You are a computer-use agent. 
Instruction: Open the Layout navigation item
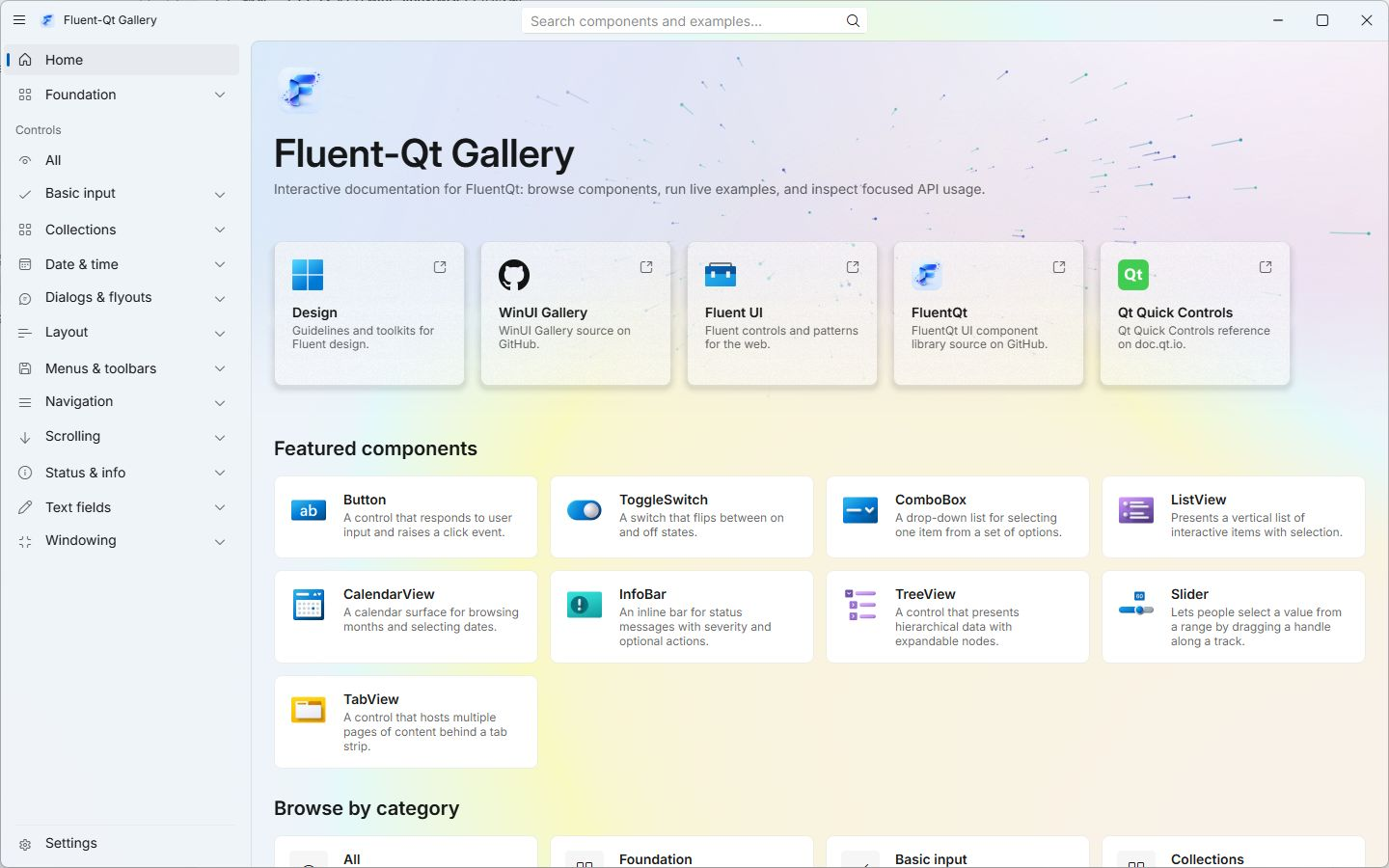tap(122, 332)
